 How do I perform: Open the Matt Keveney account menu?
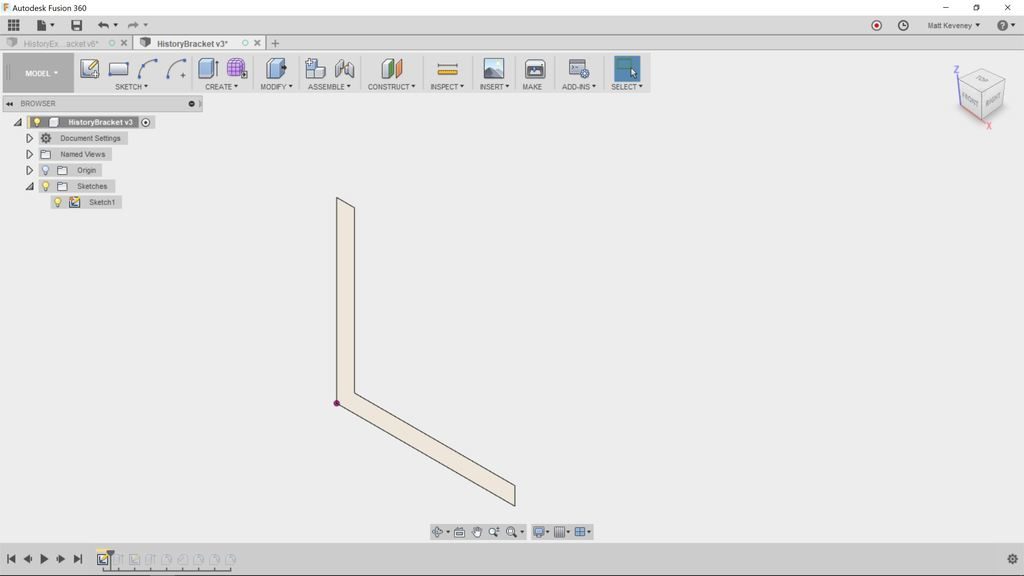949,25
